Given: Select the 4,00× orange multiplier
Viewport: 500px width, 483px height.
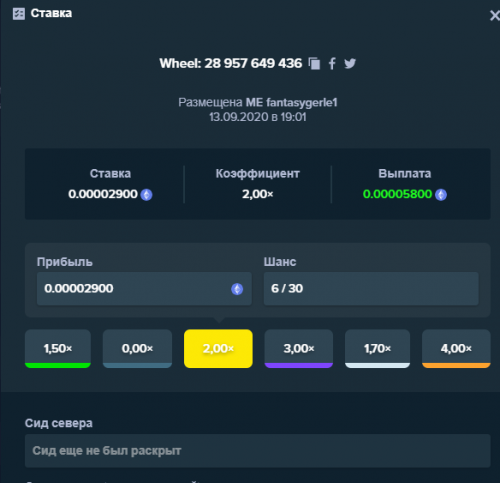Looking at the screenshot, I should [x=456, y=349].
